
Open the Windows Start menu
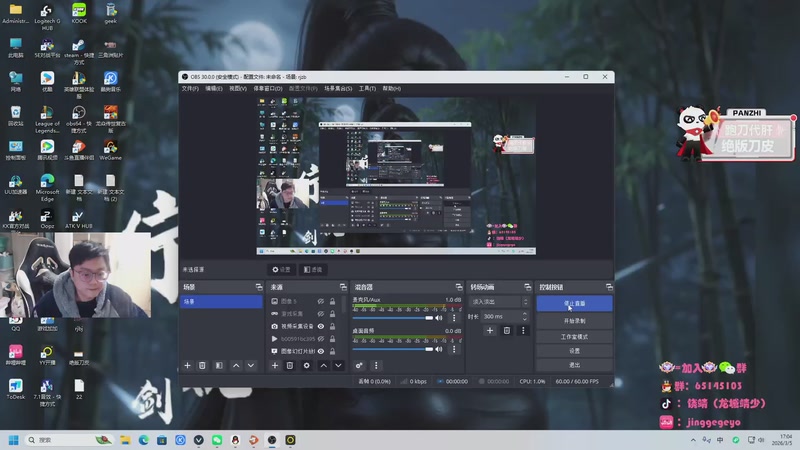pos(14,440)
